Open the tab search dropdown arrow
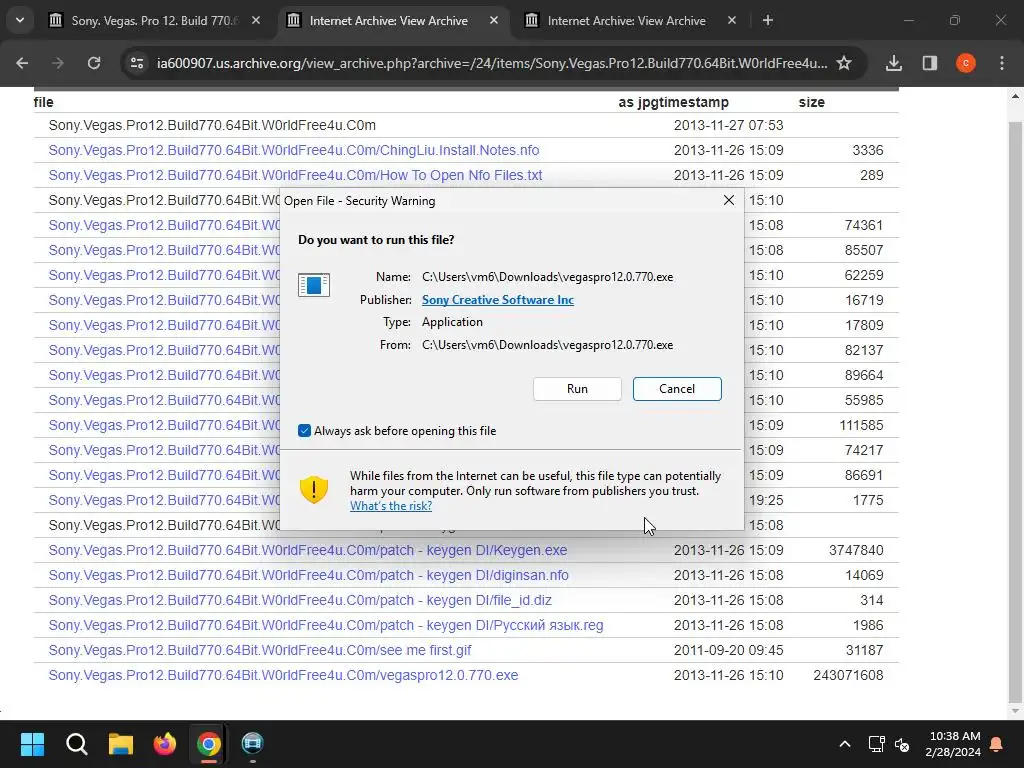Screen dimensions: 1024x768 20,20
